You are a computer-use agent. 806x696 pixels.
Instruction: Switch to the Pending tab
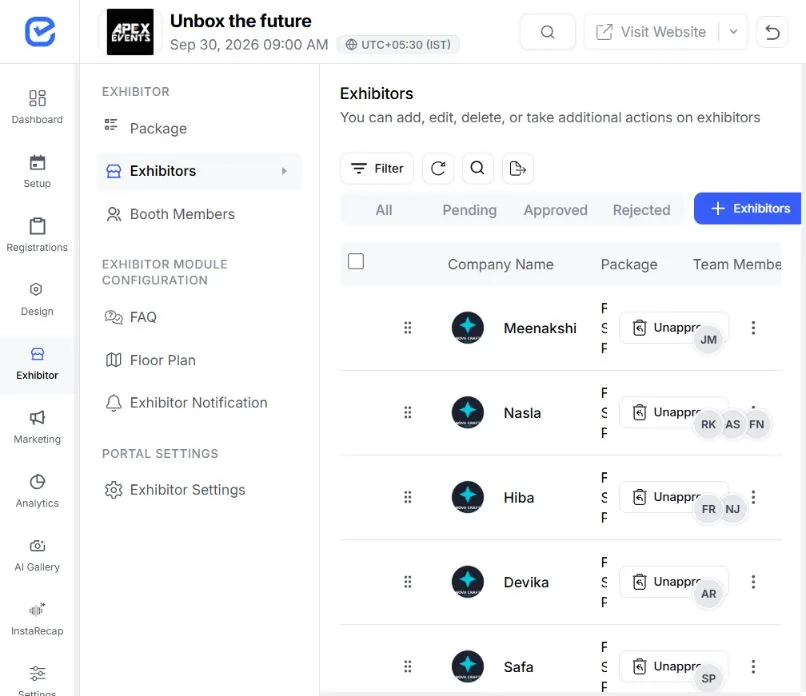coord(469,210)
